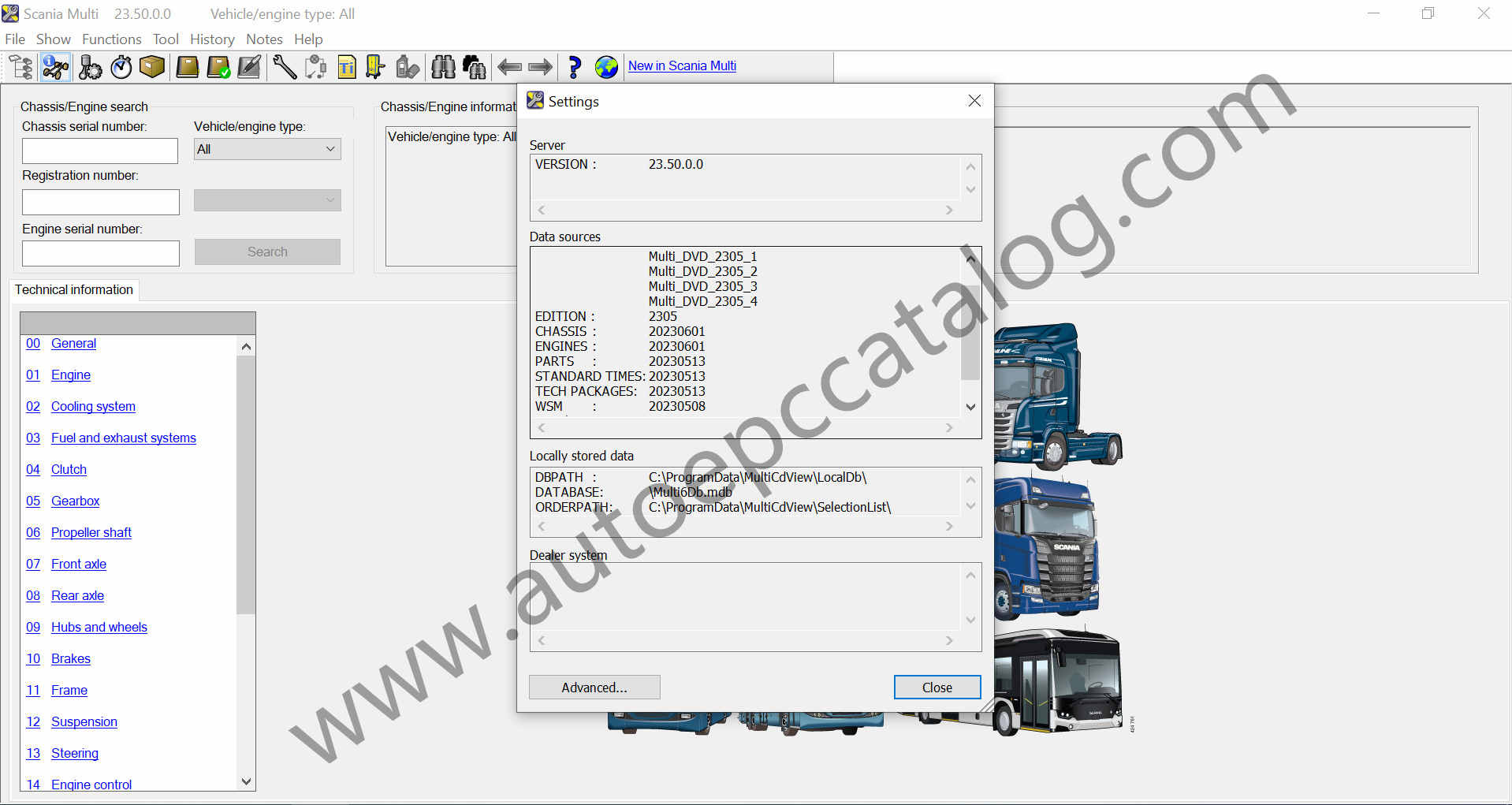Image resolution: width=1512 pixels, height=805 pixels.
Task: Open the piston and gear parts icon
Action: pyautogui.click(x=90, y=67)
